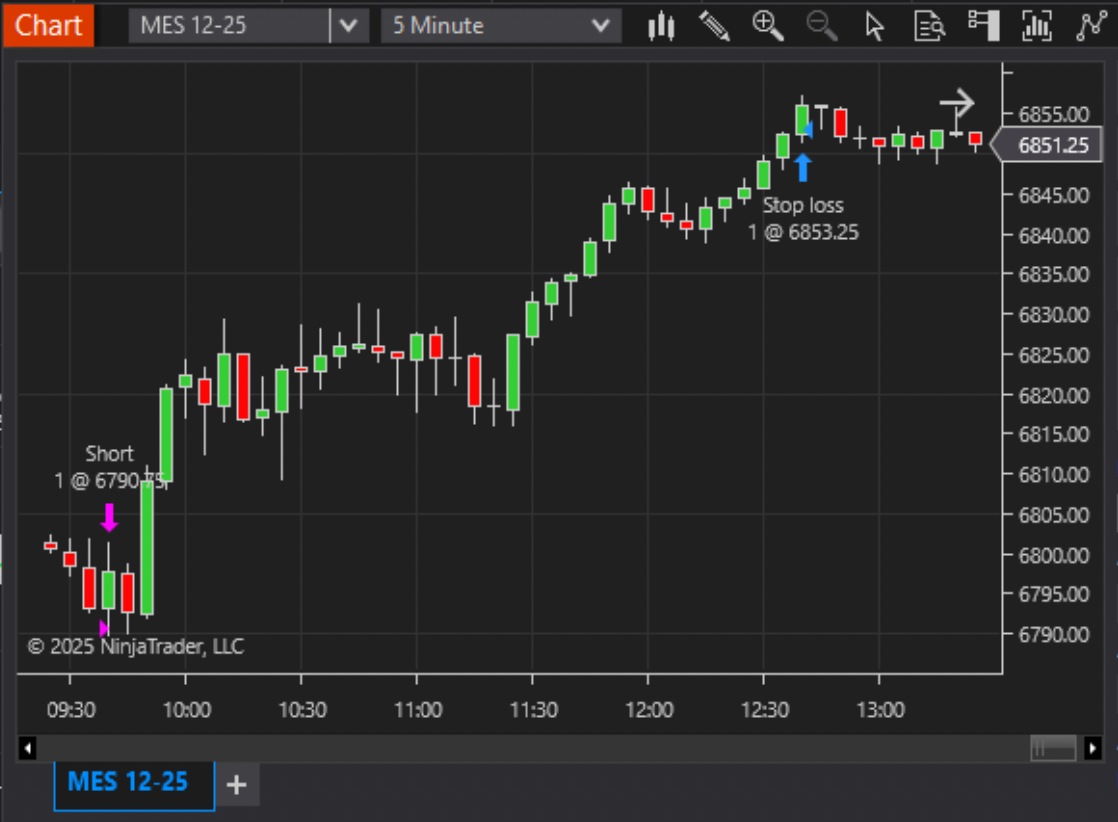Select the cursor pointer tool
Screen dimensions: 1118x822
click(x=874, y=26)
